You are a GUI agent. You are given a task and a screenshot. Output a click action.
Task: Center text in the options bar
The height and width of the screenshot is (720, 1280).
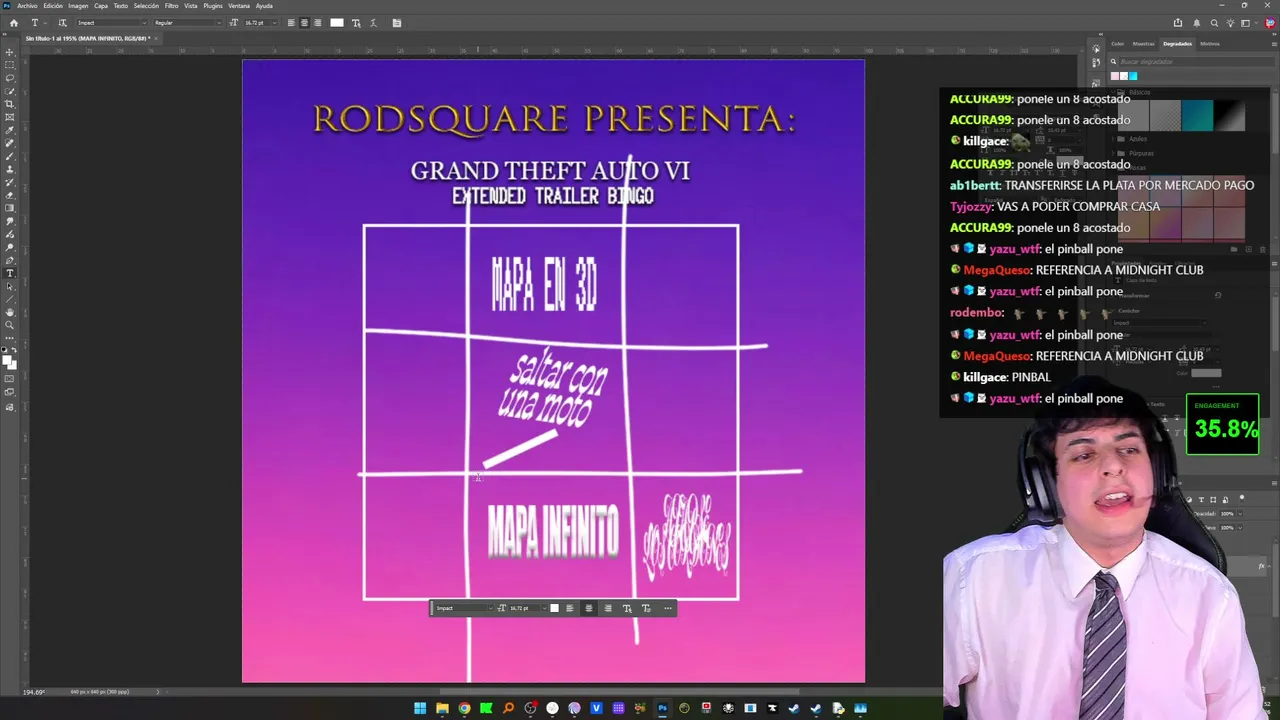coord(304,23)
